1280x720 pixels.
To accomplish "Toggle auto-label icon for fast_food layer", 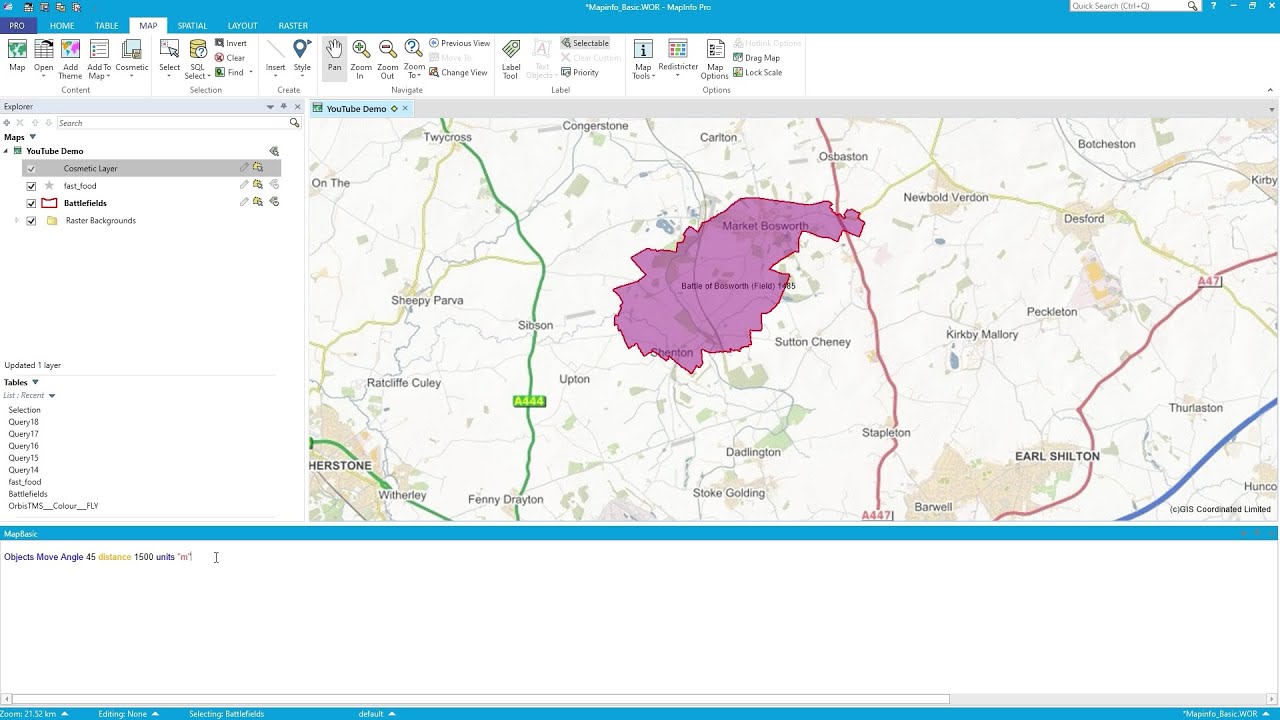I will point(274,185).
